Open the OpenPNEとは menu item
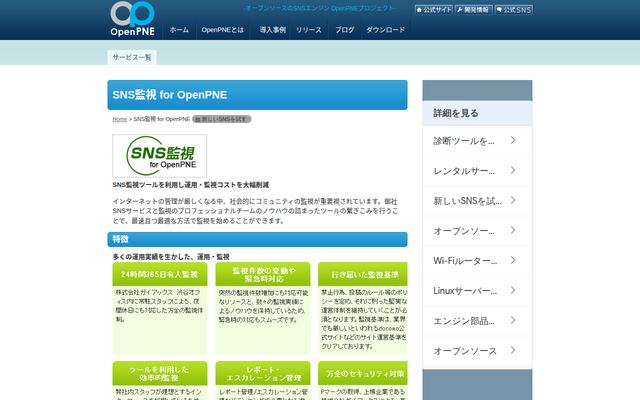This screenshot has height=400, width=640. click(222, 30)
